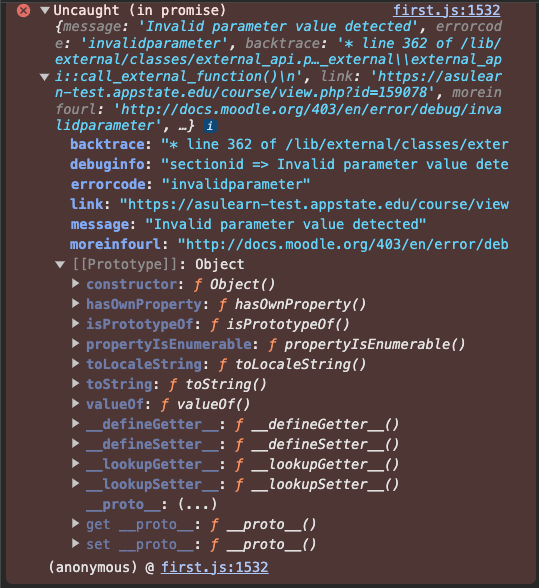Invoke the __proto__ (...) getter value
The height and width of the screenshot is (588, 539).
pyautogui.click(x=197, y=504)
